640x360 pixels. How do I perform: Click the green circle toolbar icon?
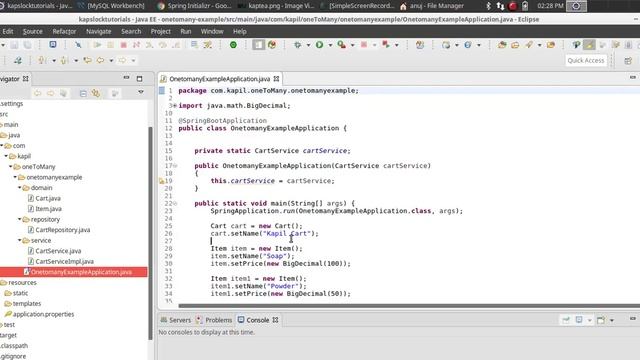coord(233,45)
